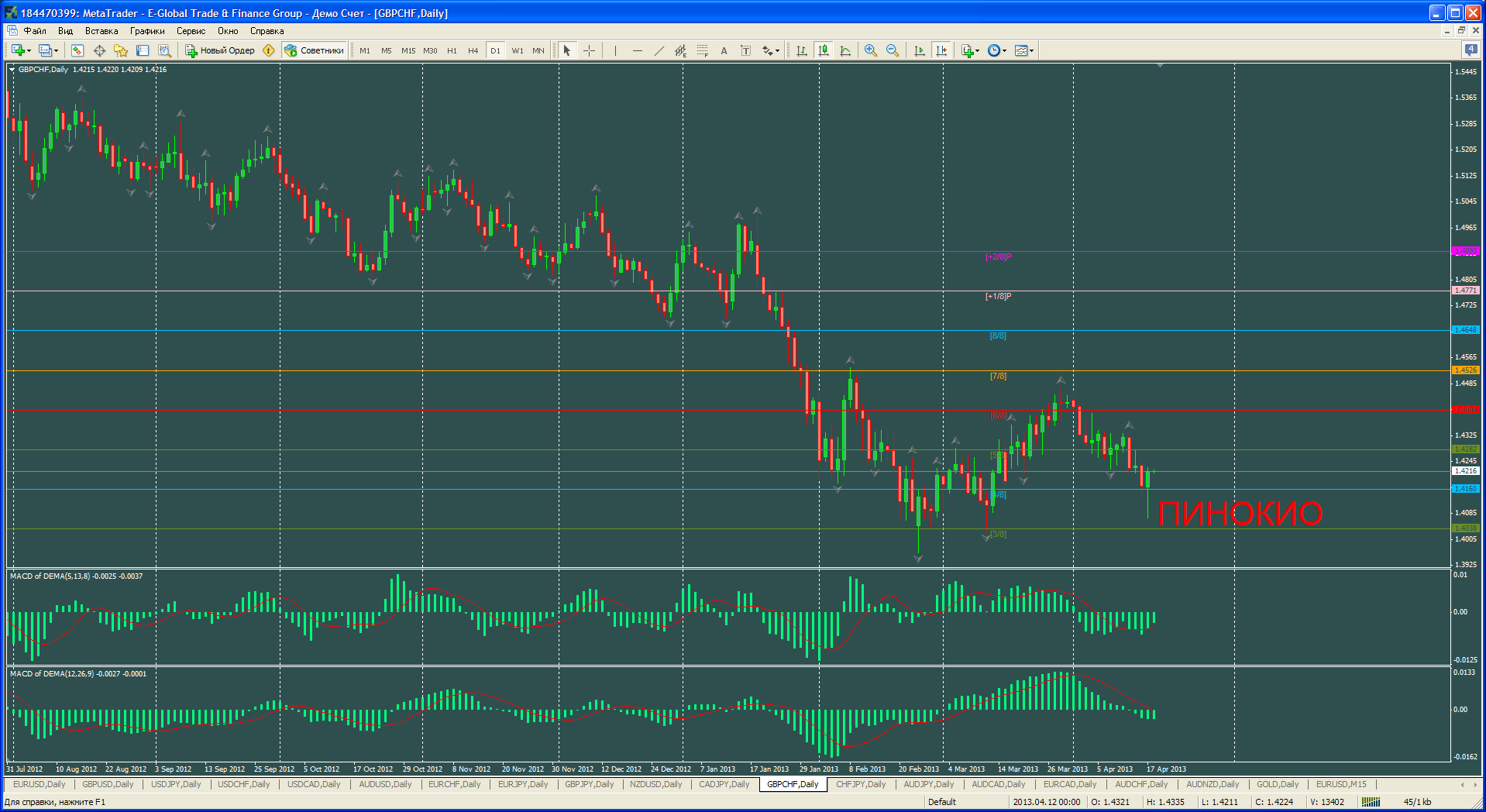Open the Market Watch panel icon
This screenshot has width=1486, height=812.
click(x=77, y=50)
